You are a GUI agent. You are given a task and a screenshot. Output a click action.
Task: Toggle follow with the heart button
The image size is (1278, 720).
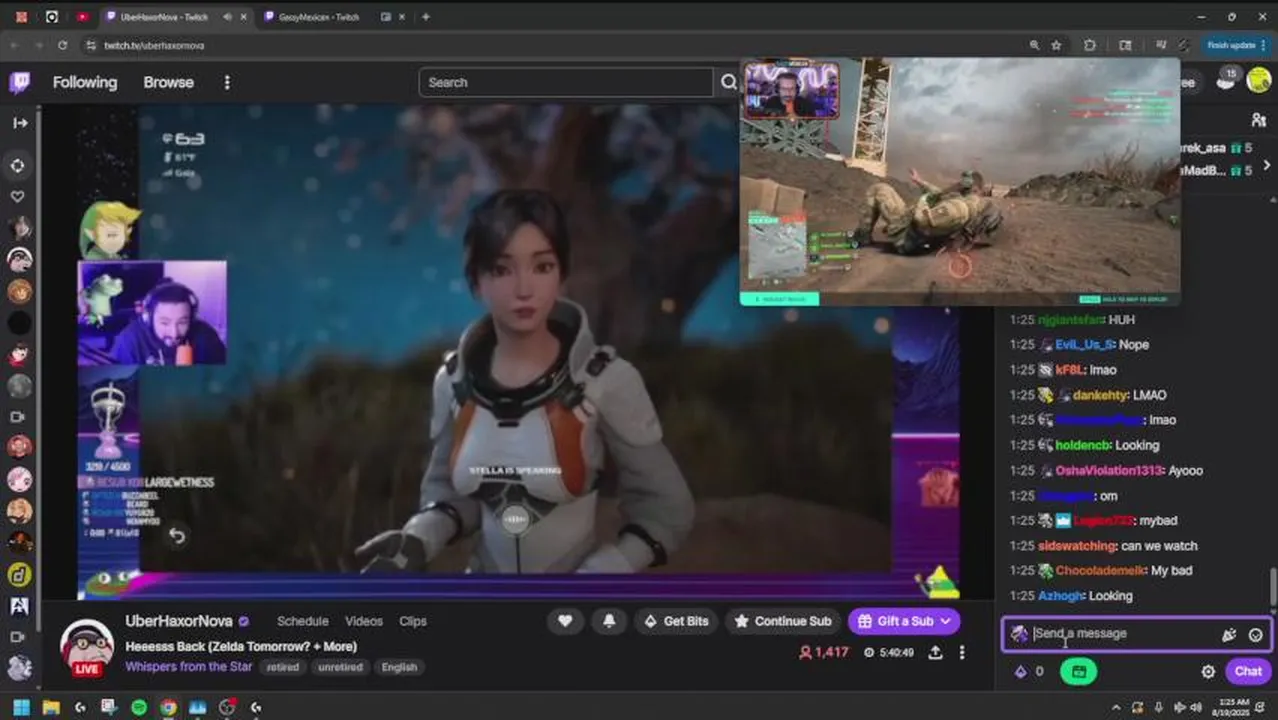pyautogui.click(x=565, y=621)
